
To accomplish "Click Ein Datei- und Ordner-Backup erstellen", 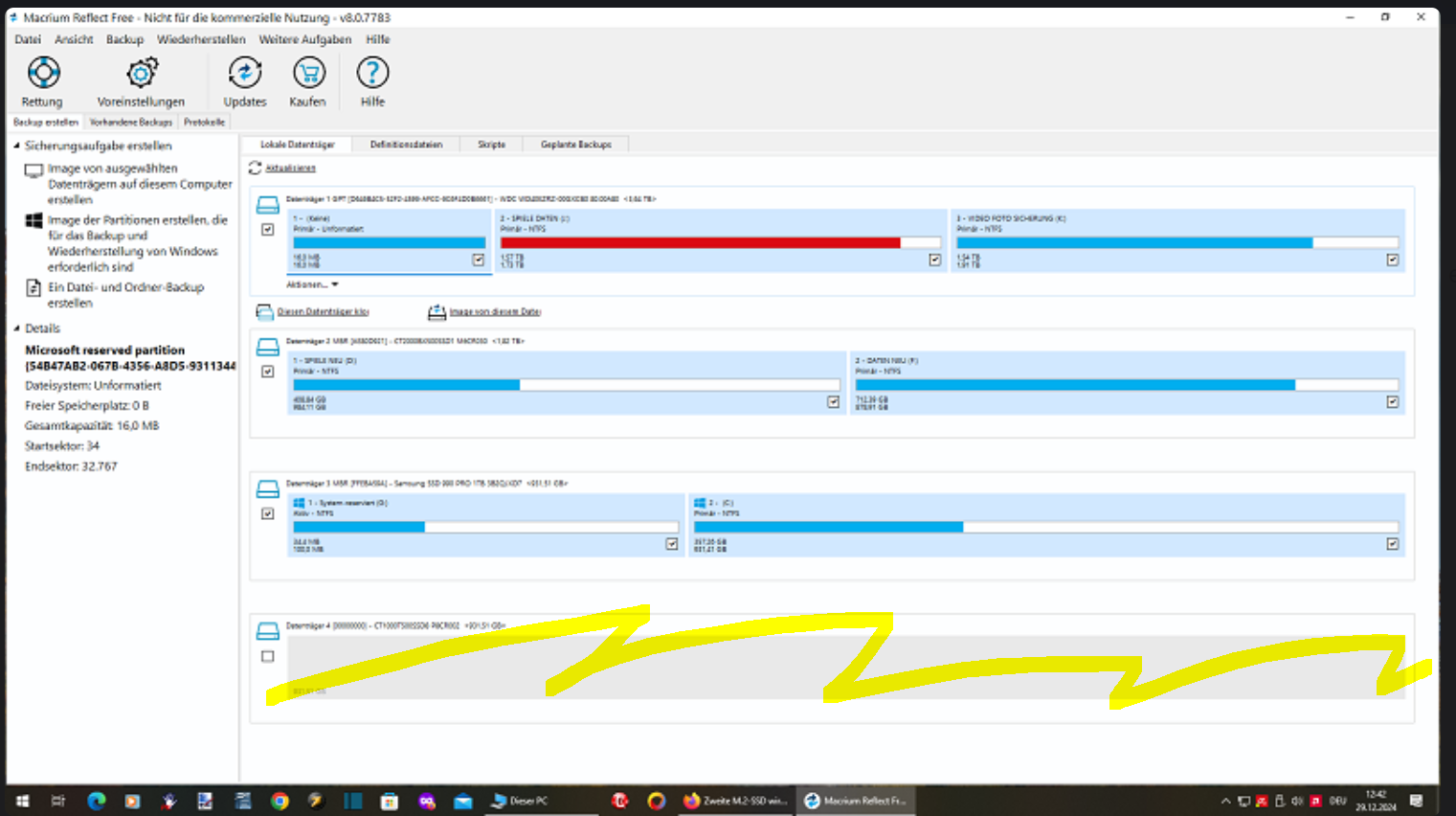I will click(x=125, y=295).
